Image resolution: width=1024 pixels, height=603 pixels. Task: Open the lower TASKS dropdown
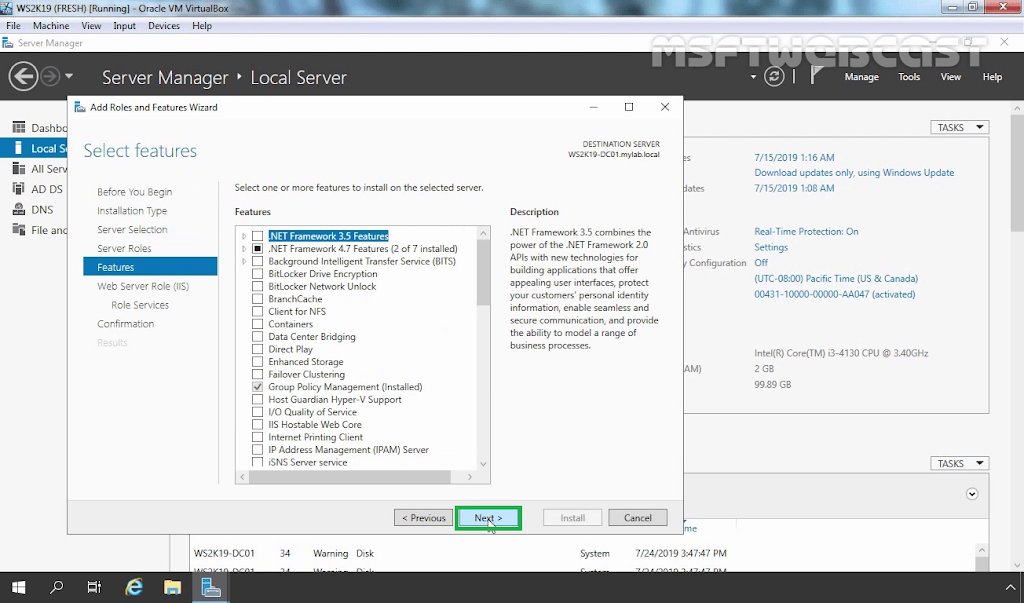click(x=959, y=463)
